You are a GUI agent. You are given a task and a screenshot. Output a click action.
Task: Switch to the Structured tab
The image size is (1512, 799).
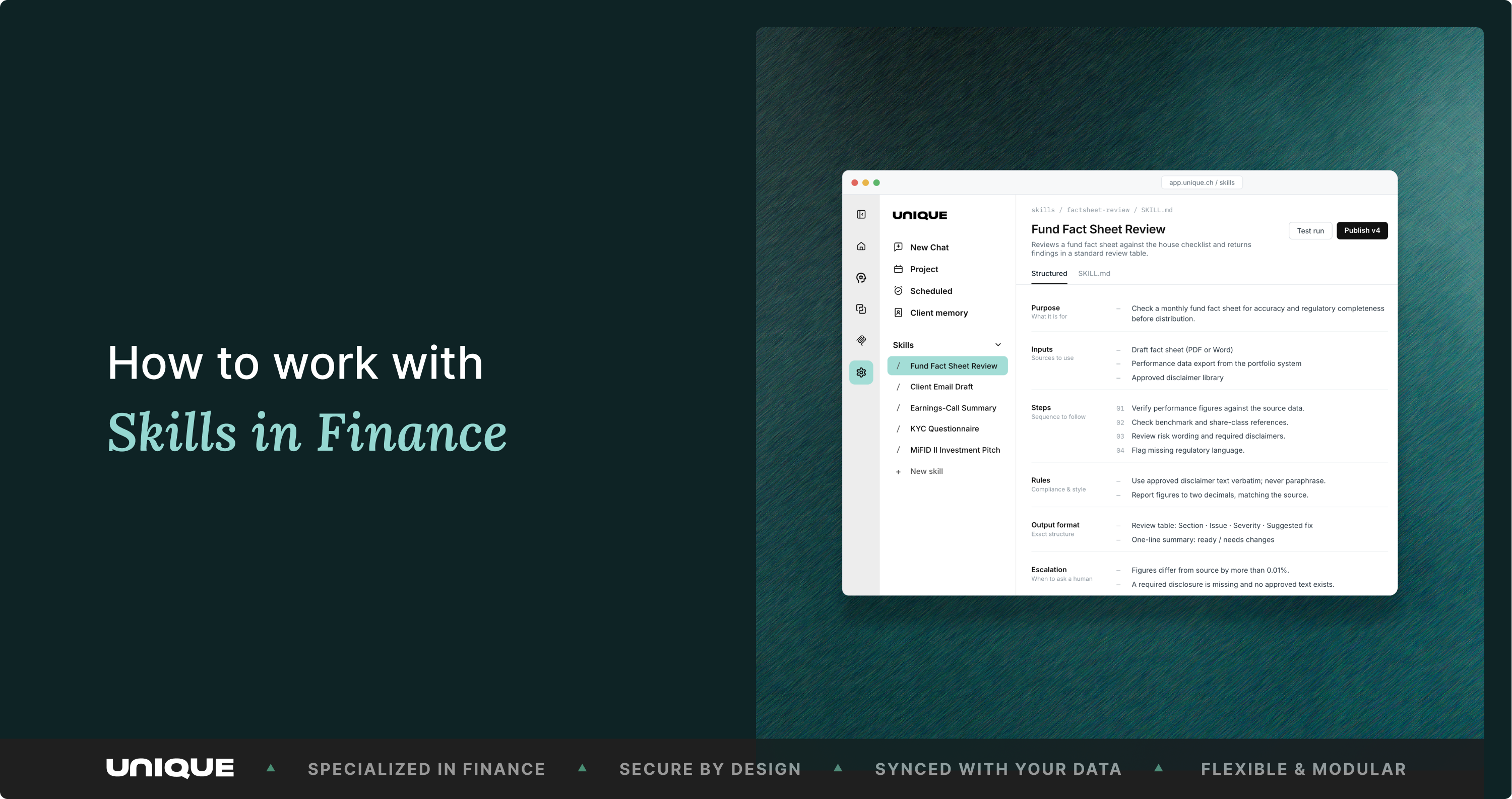(1049, 274)
